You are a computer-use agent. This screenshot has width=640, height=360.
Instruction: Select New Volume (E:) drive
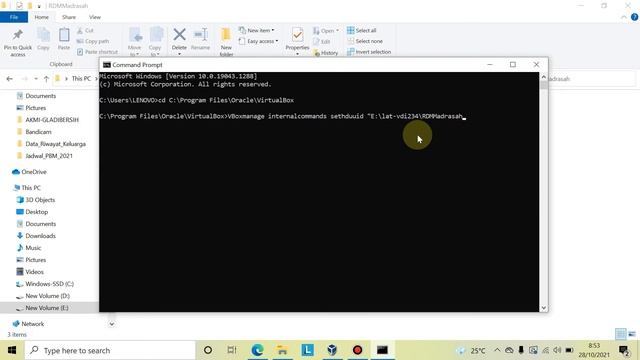[x=47, y=308]
